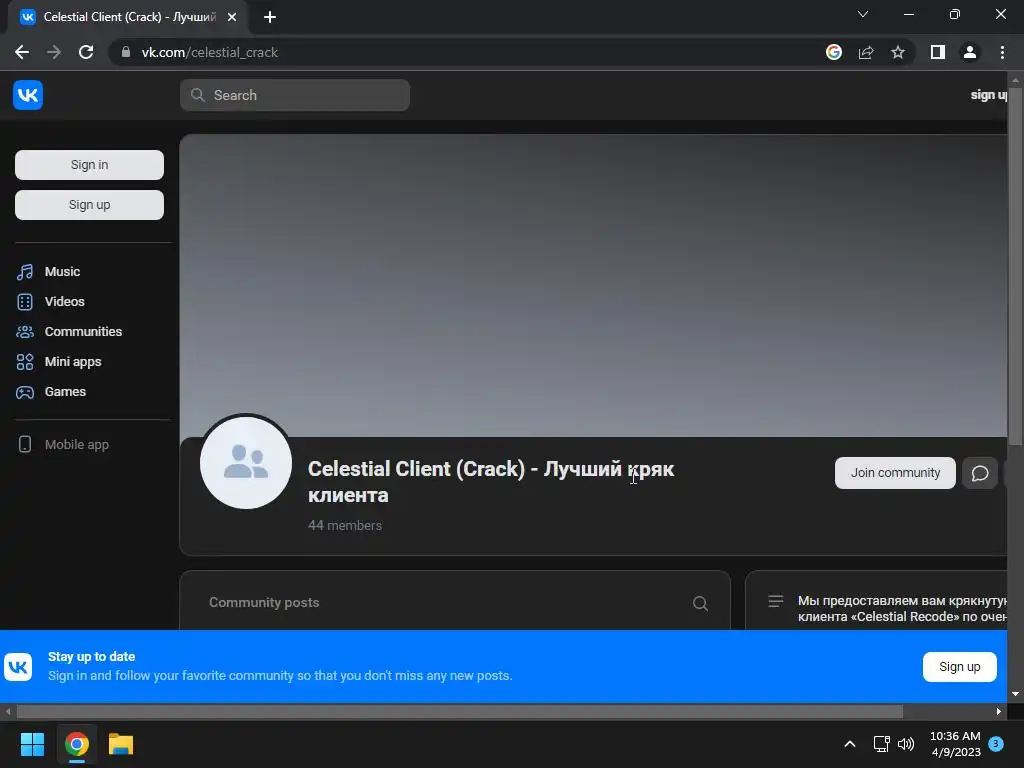1024x768 pixels.
Task: Click the scroll-down arrow of vertical scrollbar
Action: tap(1015, 694)
